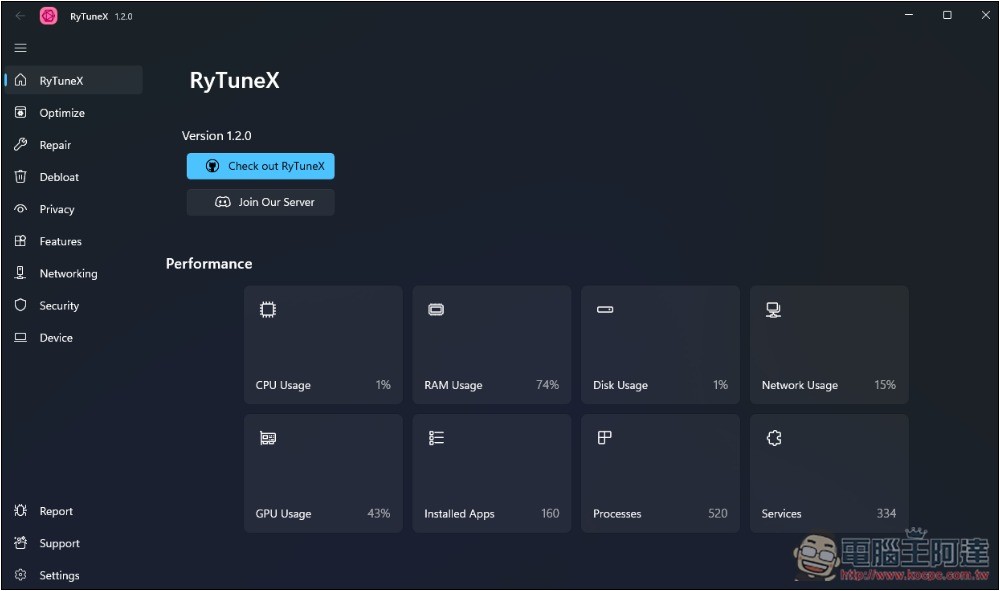The image size is (1000, 591).
Task: Click the Debloat trash bin icon
Action: tap(20, 177)
